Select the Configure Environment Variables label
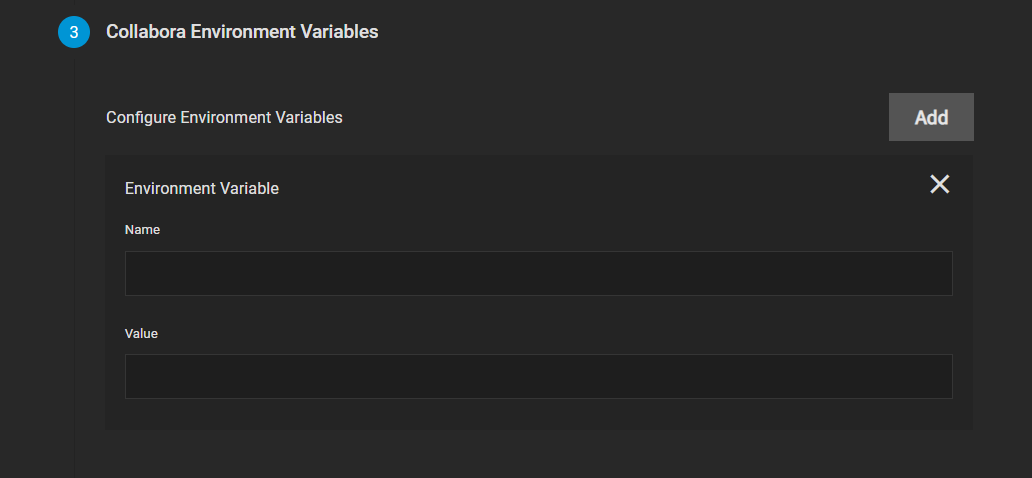Screen dimensions: 1032x478 [224, 117]
